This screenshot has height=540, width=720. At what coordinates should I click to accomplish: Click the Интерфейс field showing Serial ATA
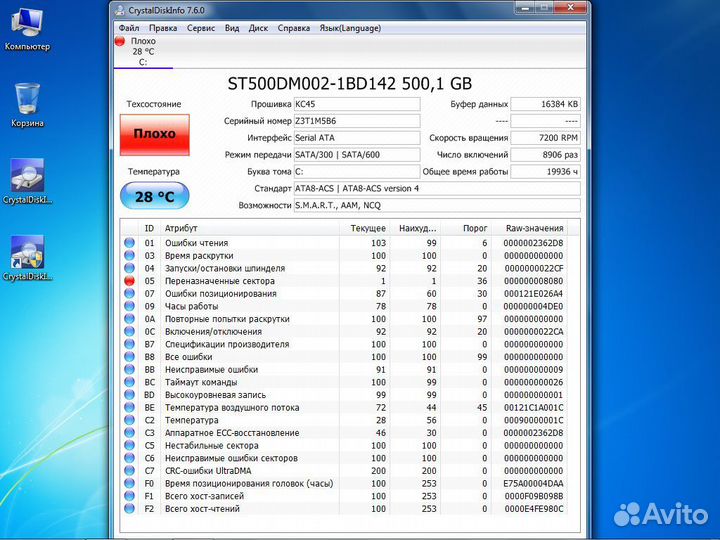coord(357,138)
